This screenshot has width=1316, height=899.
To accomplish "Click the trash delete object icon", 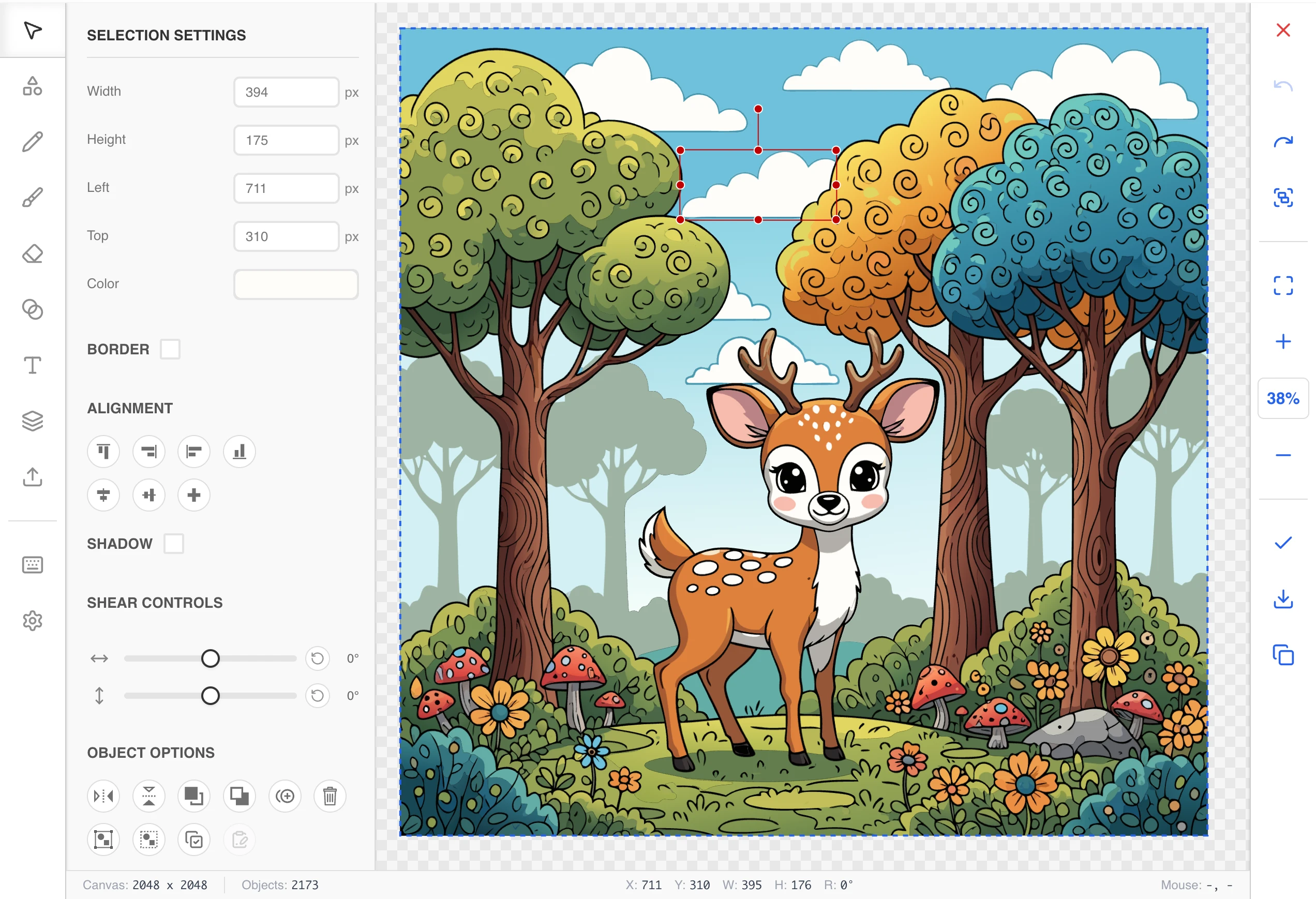I will click(x=330, y=796).
